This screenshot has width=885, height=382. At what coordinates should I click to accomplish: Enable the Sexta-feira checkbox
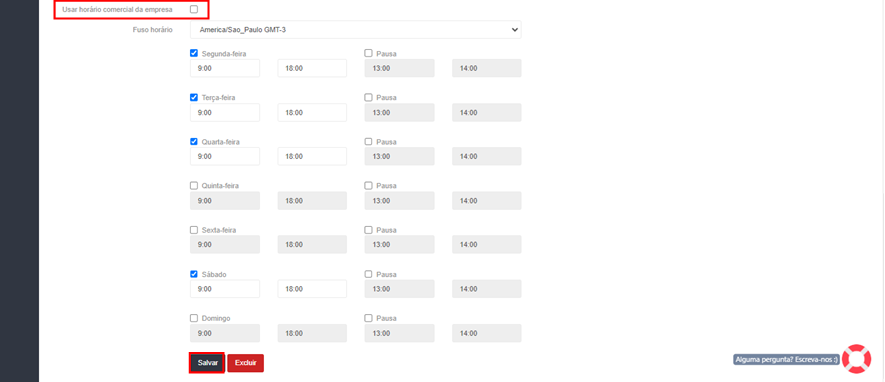click(x=194, y=230)
